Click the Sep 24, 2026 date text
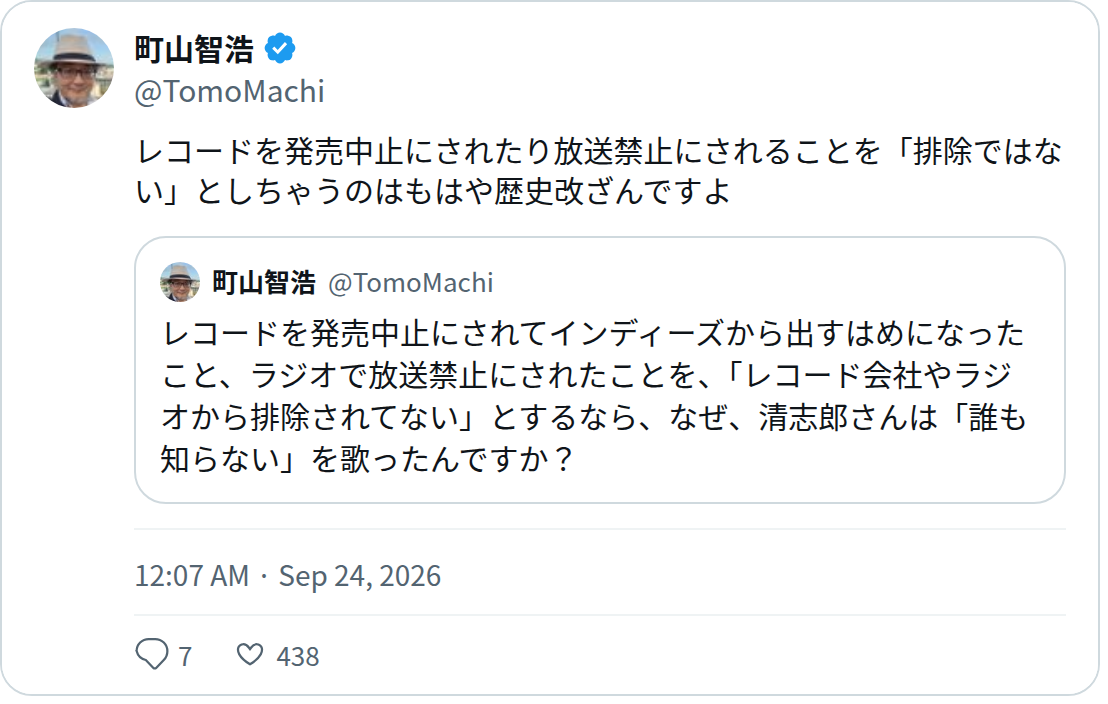The height and width of the screenshot is (704, 1108). pyautogui.click(x=360, y=576)
